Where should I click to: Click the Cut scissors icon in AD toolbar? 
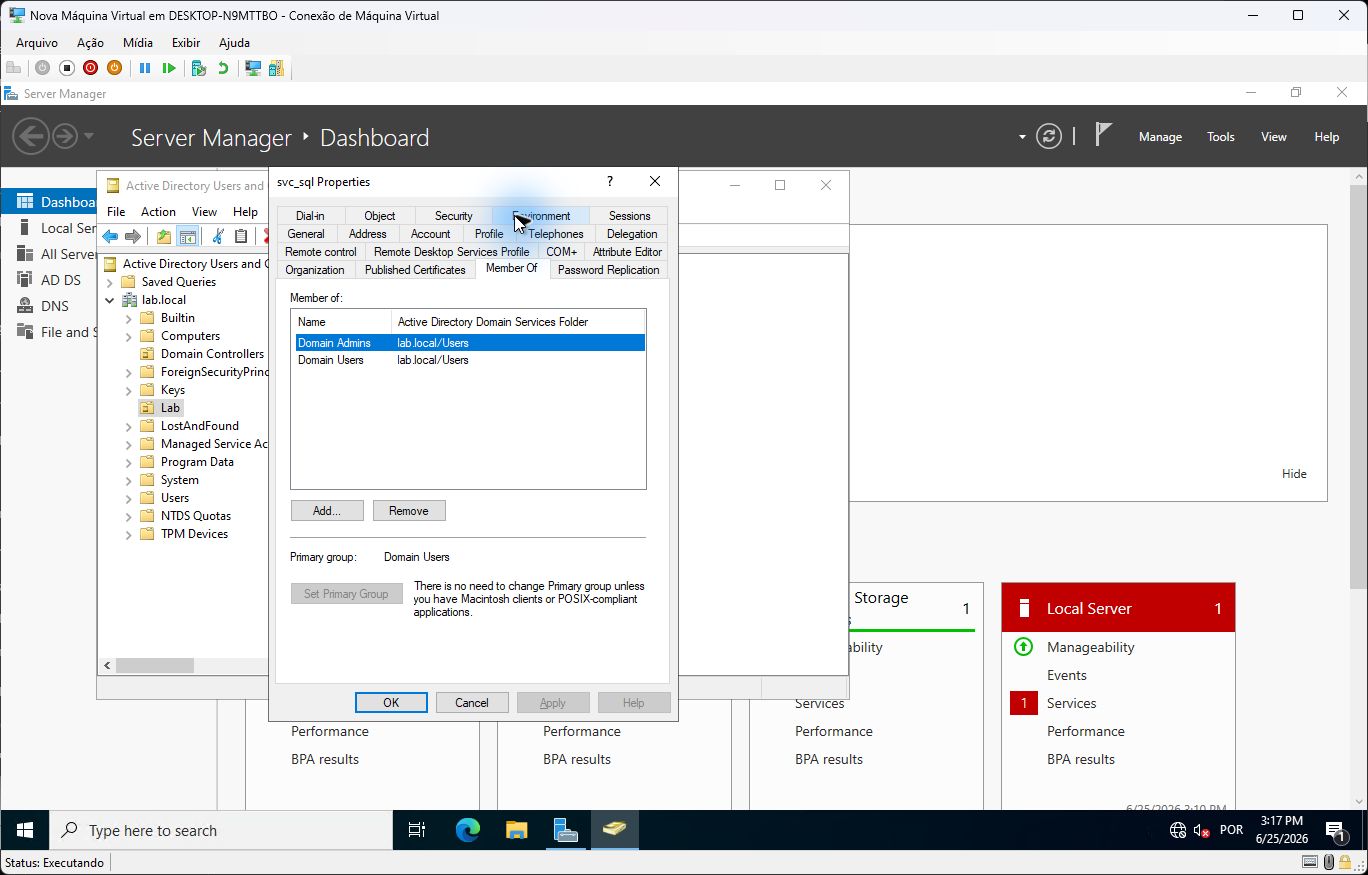point(217,236)
